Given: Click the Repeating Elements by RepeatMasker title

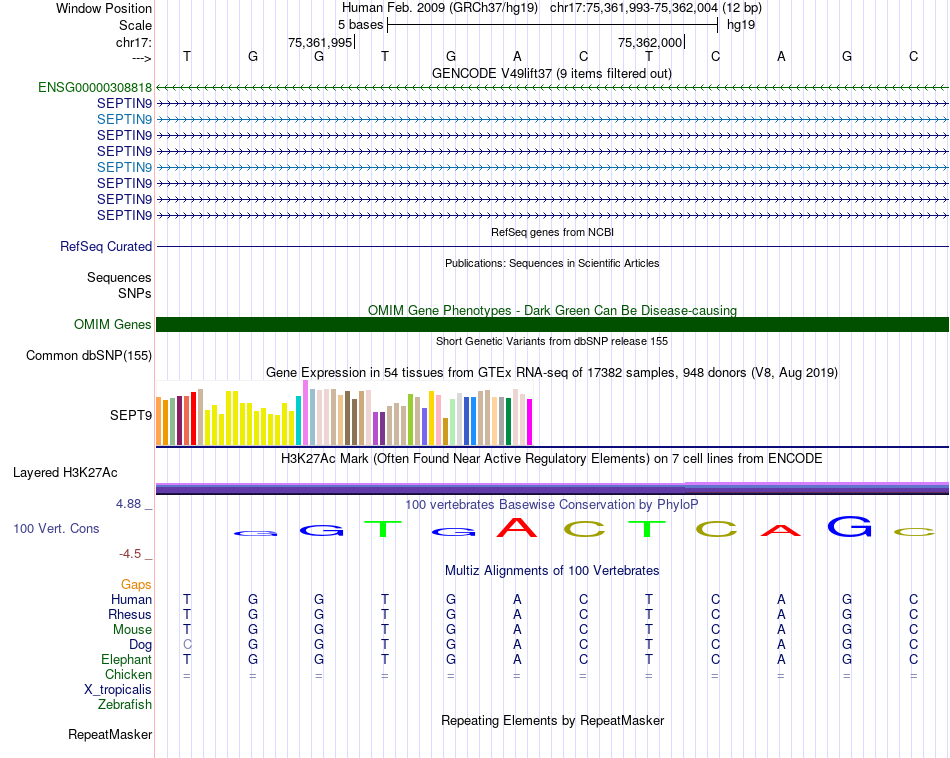Looking at the screenshot, I should coord(552,720).
